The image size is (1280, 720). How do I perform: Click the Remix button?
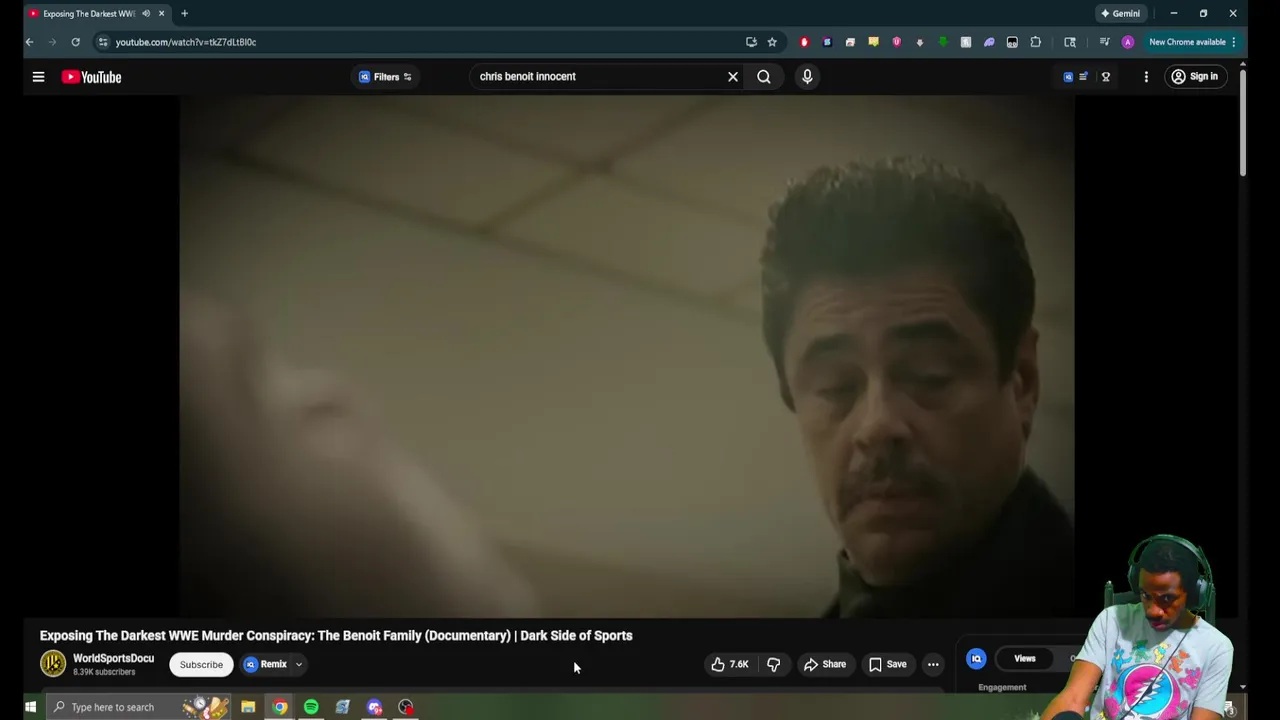pyautogui.click(x=266, y=664)
